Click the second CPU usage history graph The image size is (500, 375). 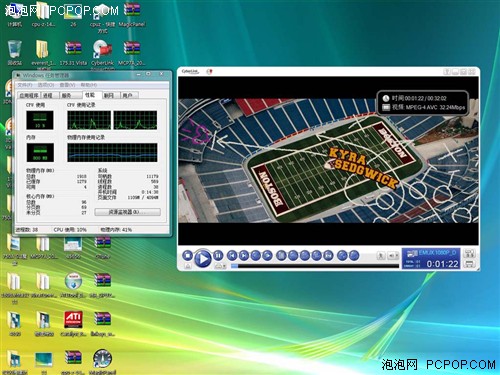pyautogui.click(x=135, y=120)
